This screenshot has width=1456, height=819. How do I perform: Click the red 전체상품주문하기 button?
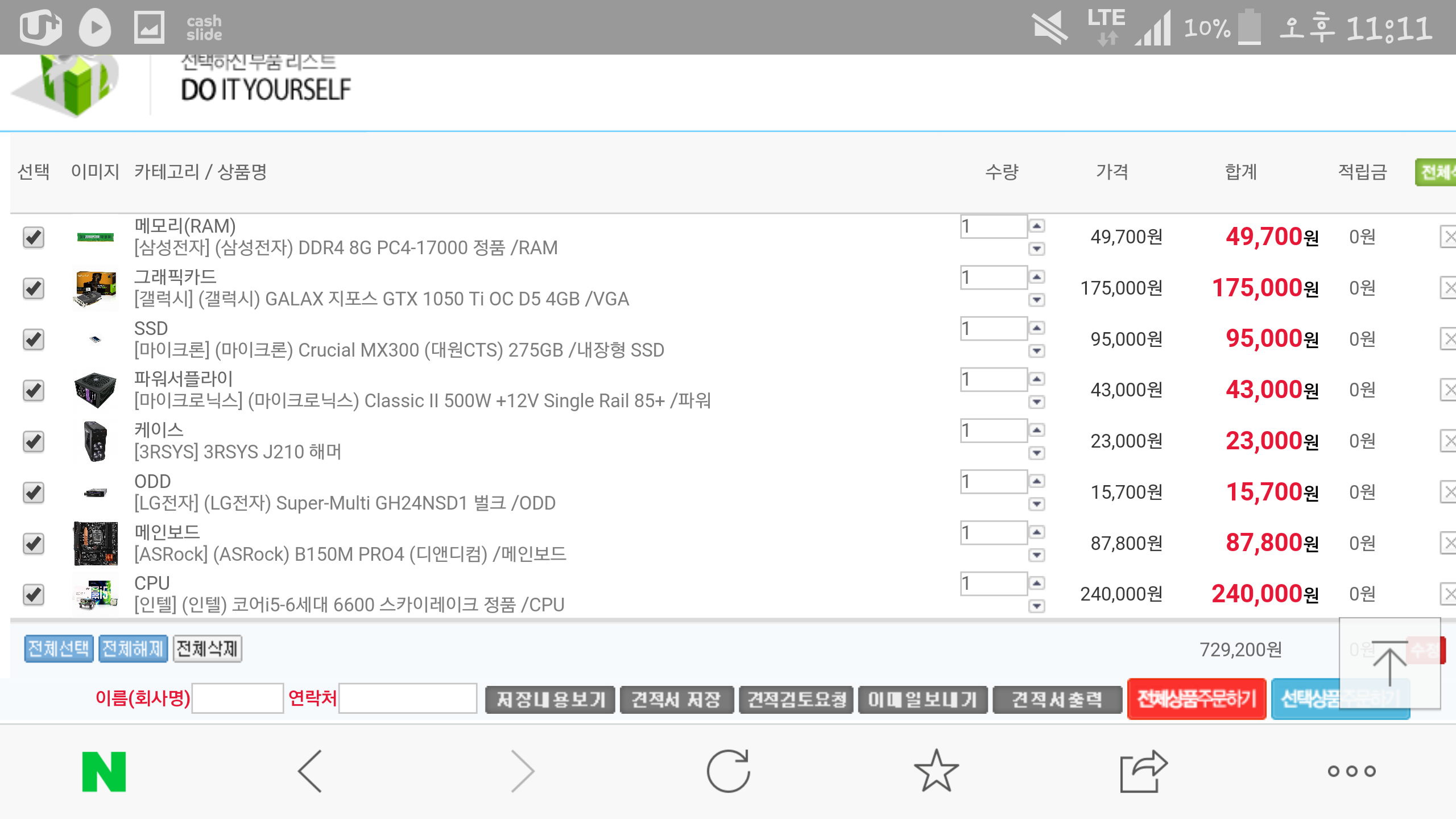click(x=1196, y=698)
